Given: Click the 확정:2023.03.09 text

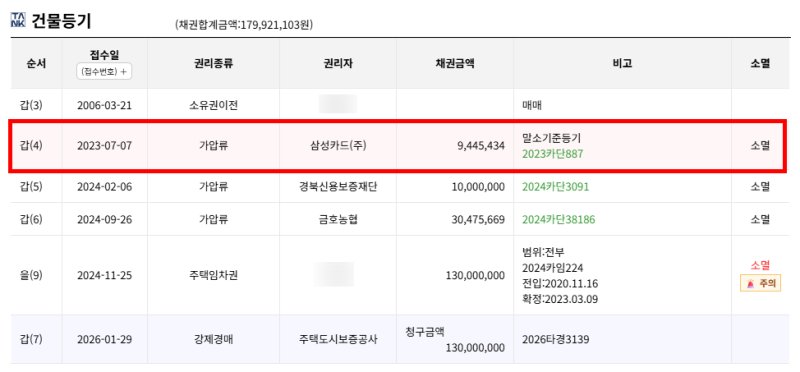Looking at the screenshot, I should tap(560, 300).
